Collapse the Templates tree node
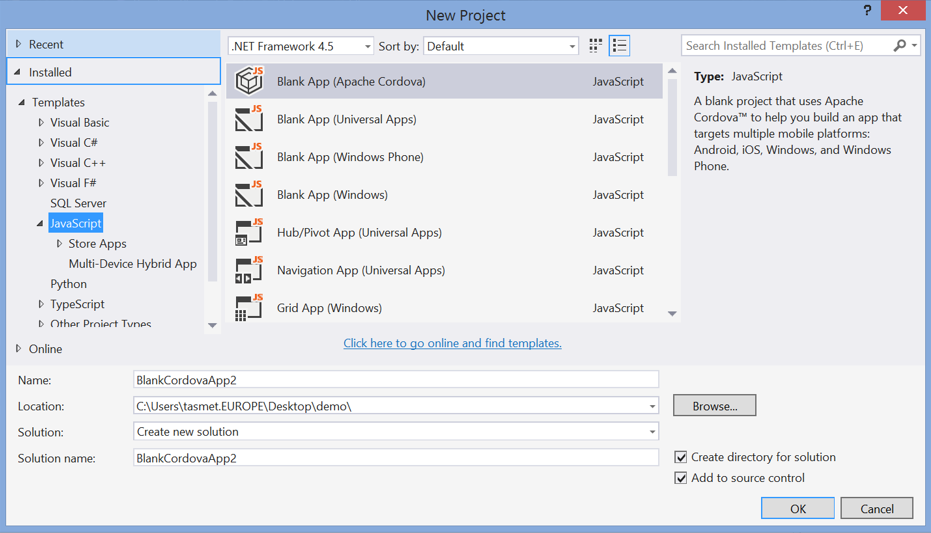931x533 pixels. (x=22, y=102)
